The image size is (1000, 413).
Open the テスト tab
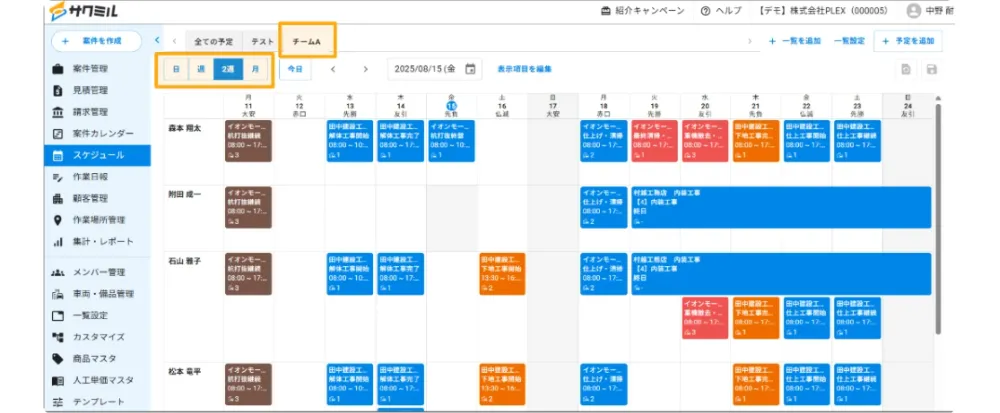point(262,41)
